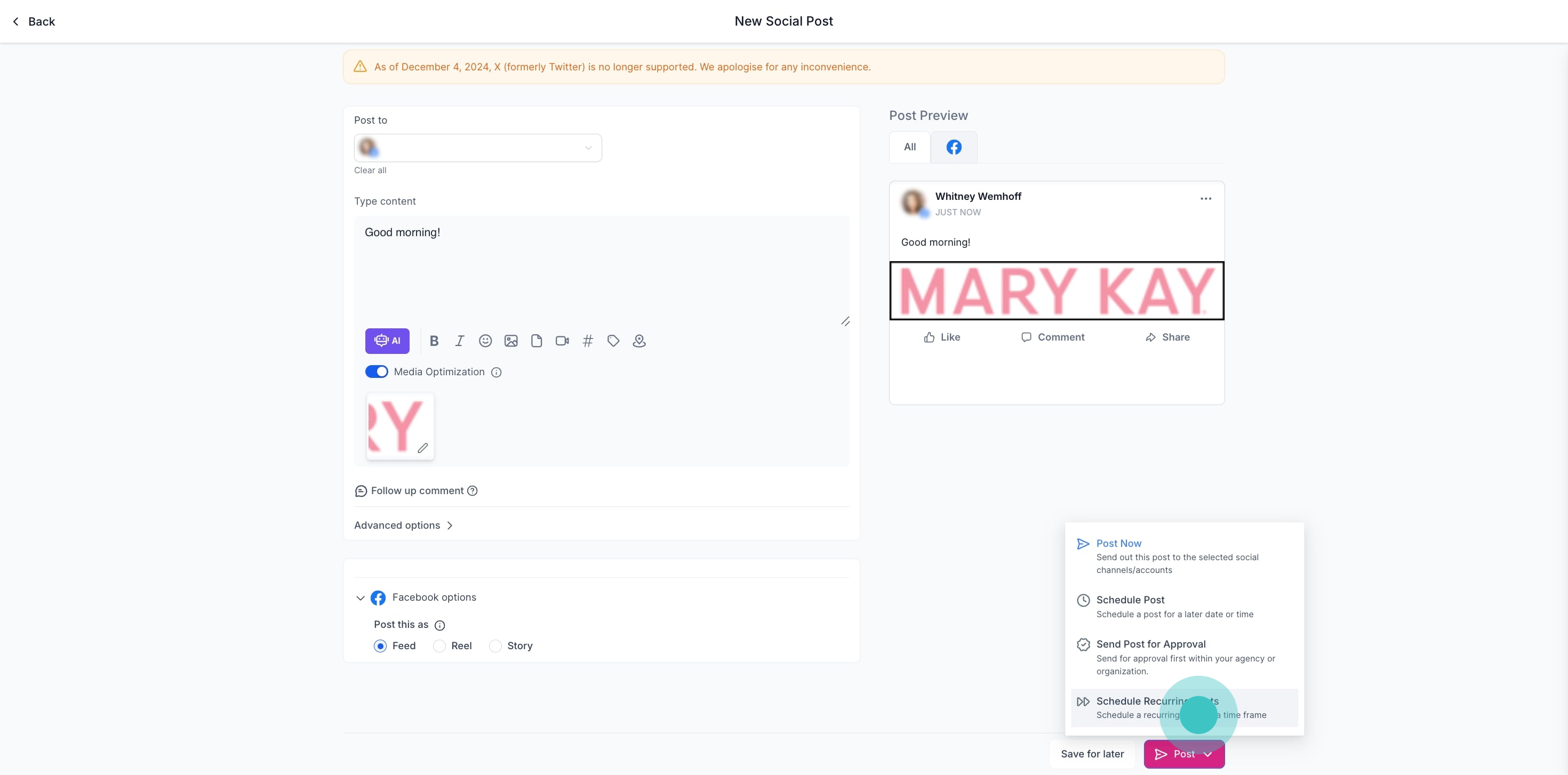Insert a hashtag

tap(587, 341)
